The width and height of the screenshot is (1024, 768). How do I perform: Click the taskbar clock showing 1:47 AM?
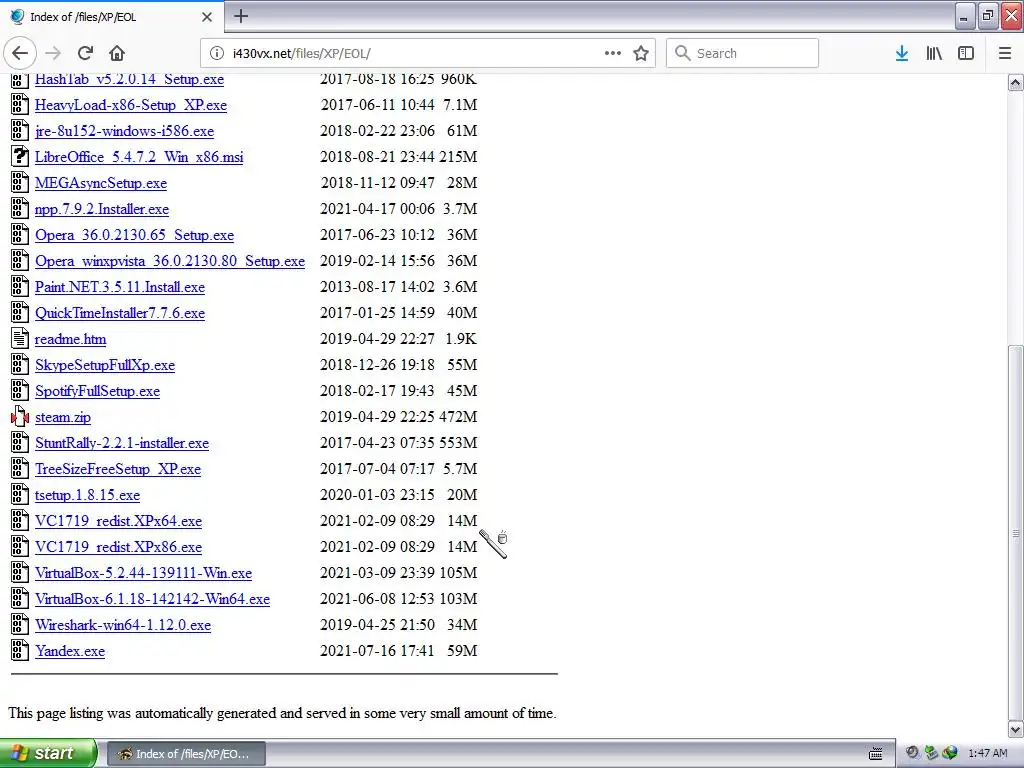(x=987, y=754)
